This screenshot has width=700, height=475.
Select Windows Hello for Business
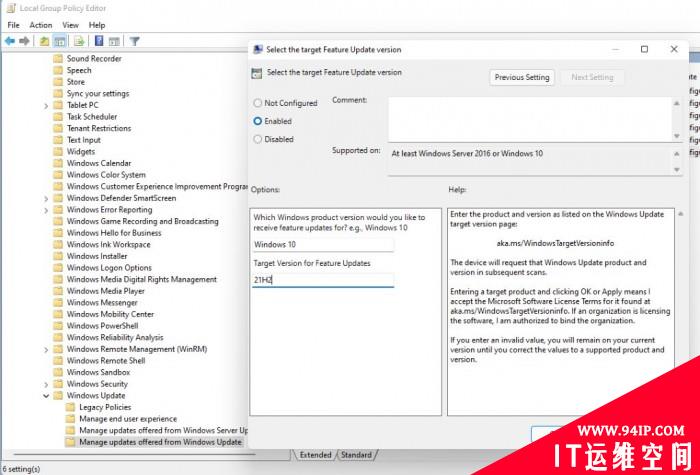click(x=114, y=233)
